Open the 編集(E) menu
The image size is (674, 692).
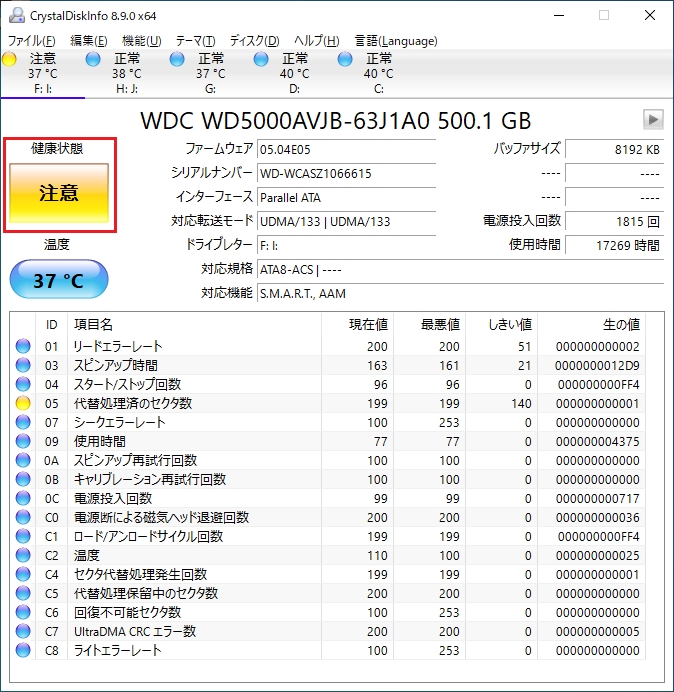coord(89,41)
